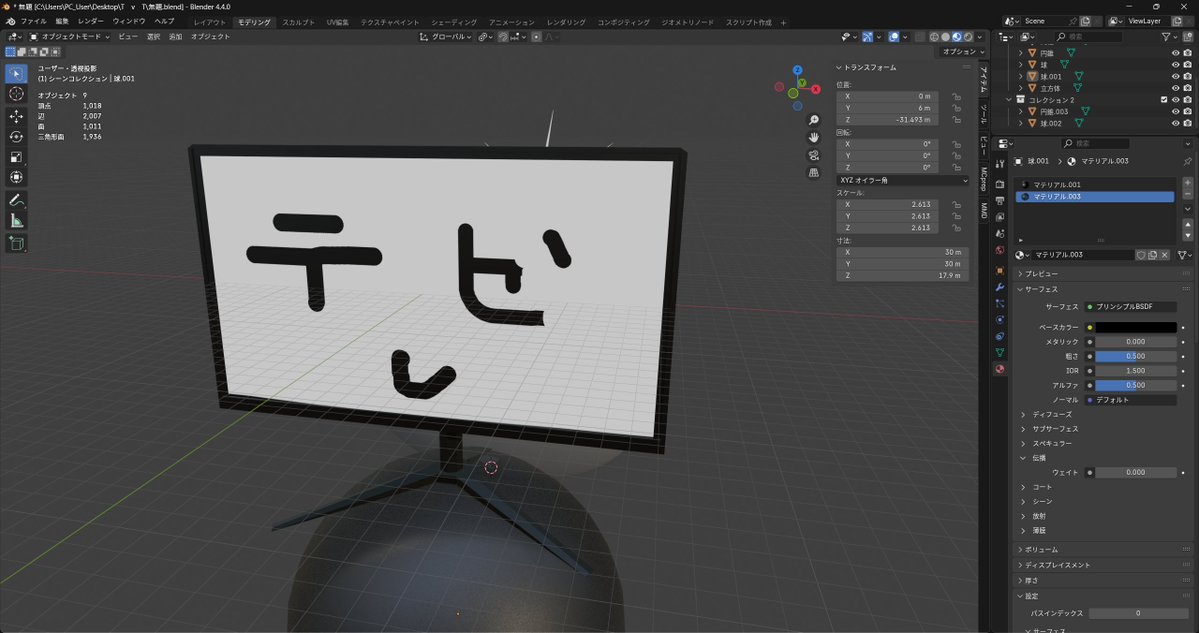Viewport: 1199px width, 633px height.
Task: Toggle proportional editing button
Action: (x=537, y=37)
